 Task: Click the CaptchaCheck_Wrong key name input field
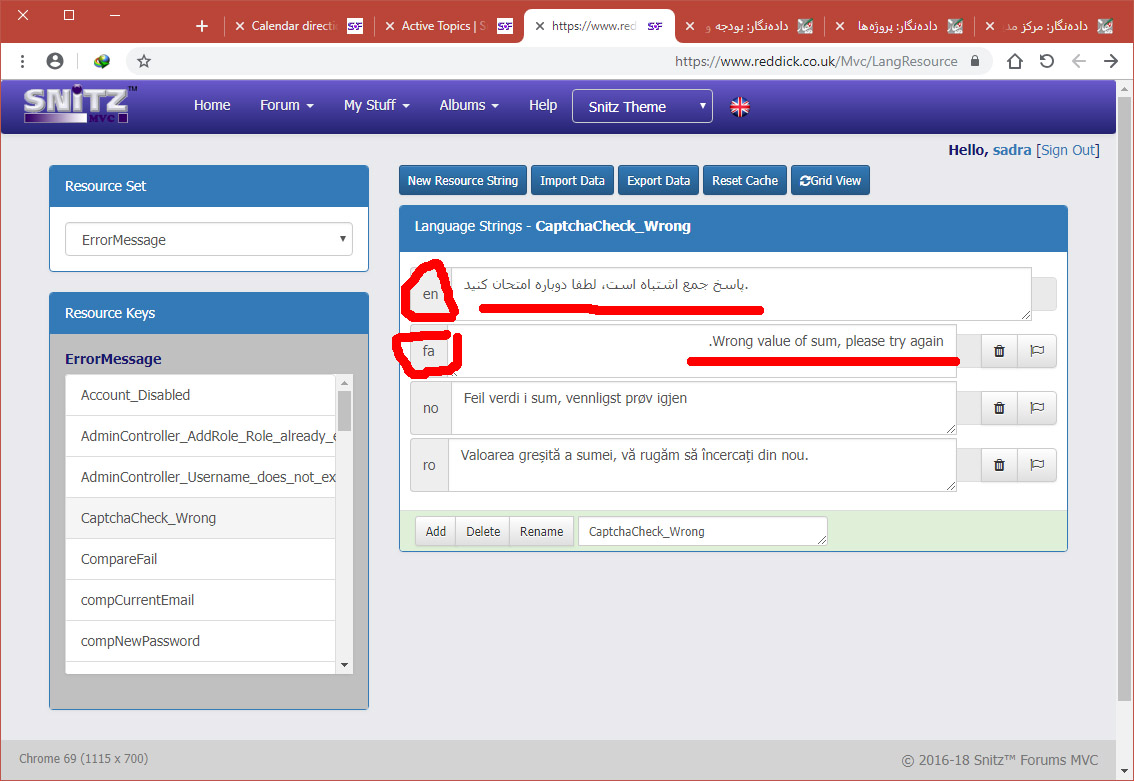[702, 532]
